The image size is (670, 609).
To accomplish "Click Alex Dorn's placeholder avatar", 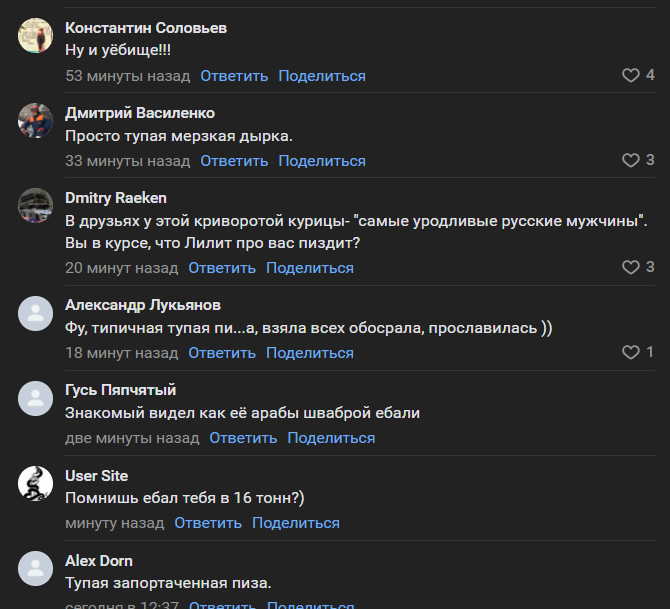I will pyautogui.click(x=35, y=568).
